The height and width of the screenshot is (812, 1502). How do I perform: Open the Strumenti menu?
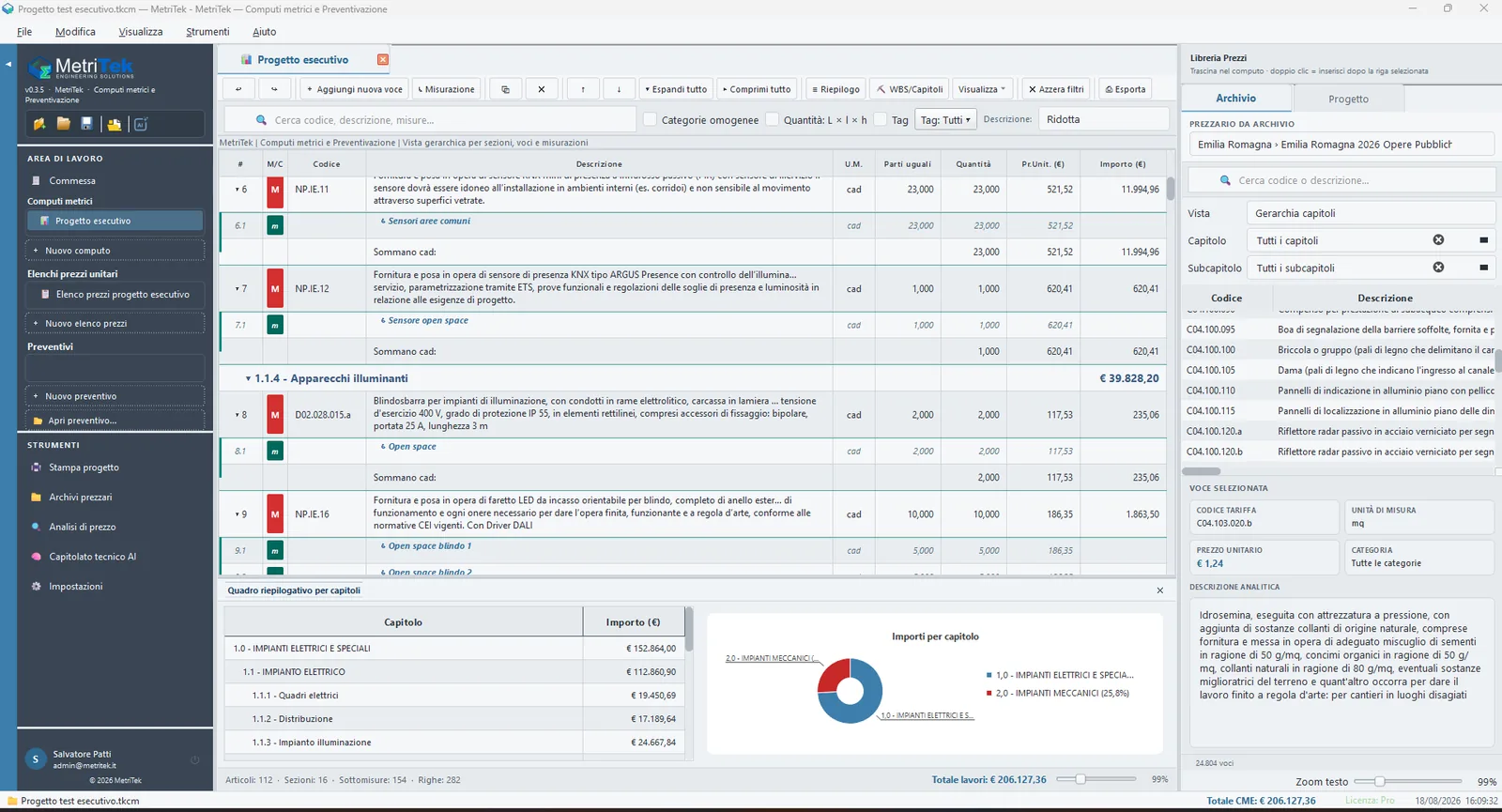point(207,32)
